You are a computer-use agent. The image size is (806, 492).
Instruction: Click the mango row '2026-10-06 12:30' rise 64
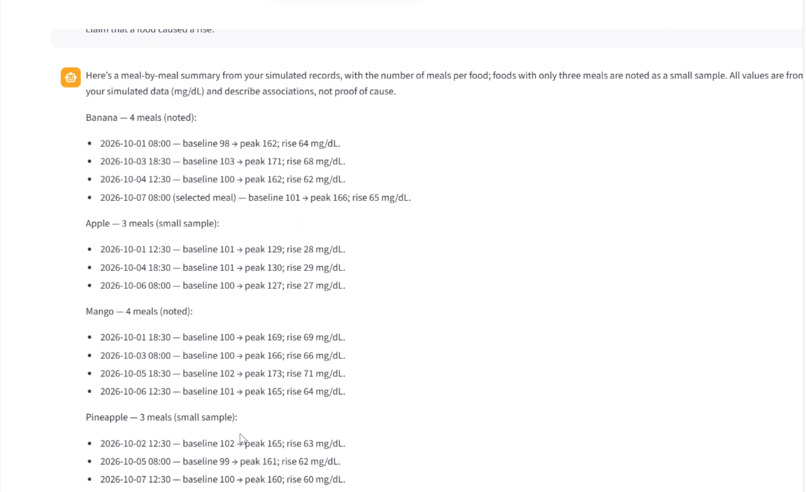click(x=223, y=391)
